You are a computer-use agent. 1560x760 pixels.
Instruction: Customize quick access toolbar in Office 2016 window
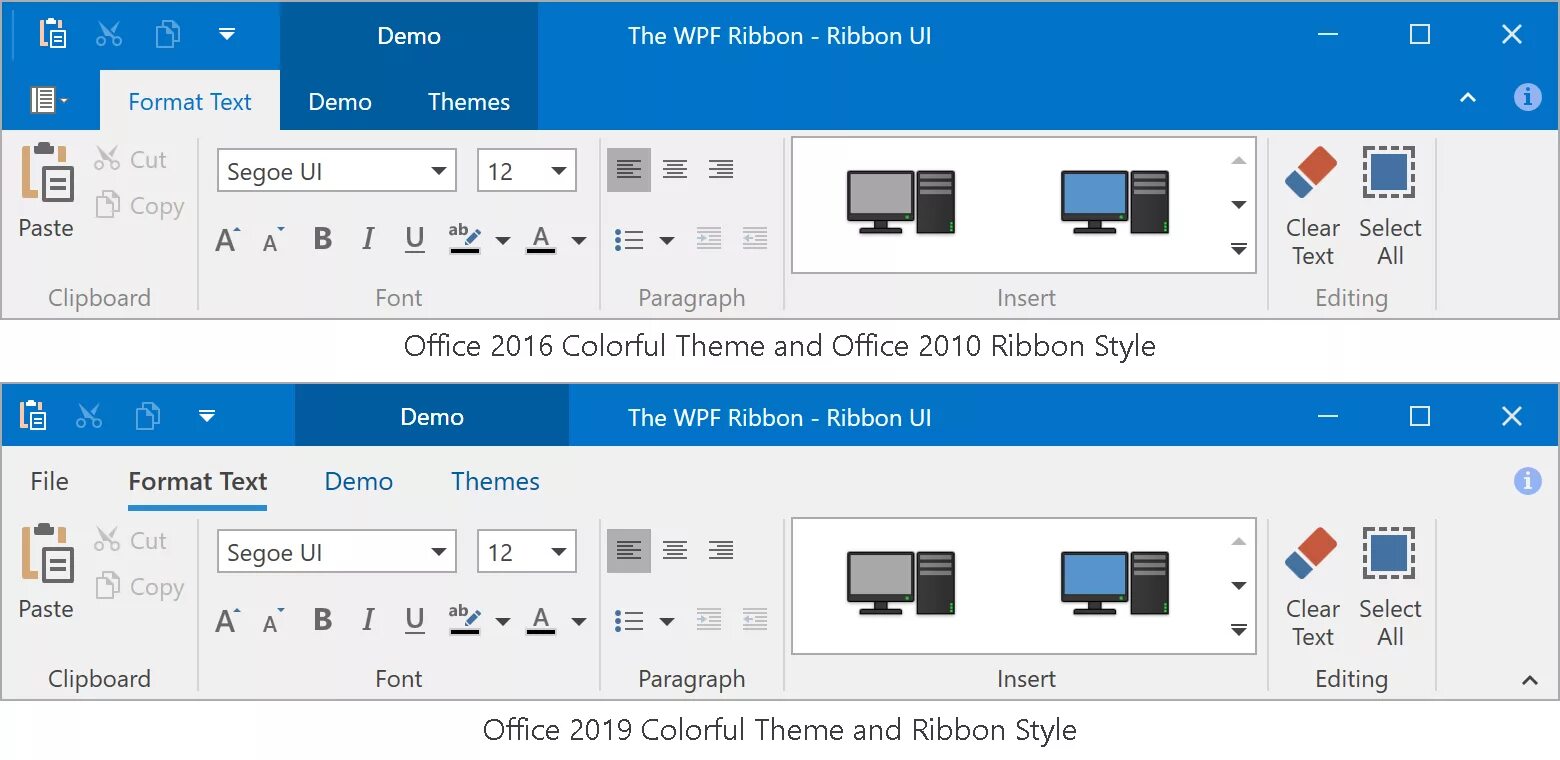coord(227,35)
